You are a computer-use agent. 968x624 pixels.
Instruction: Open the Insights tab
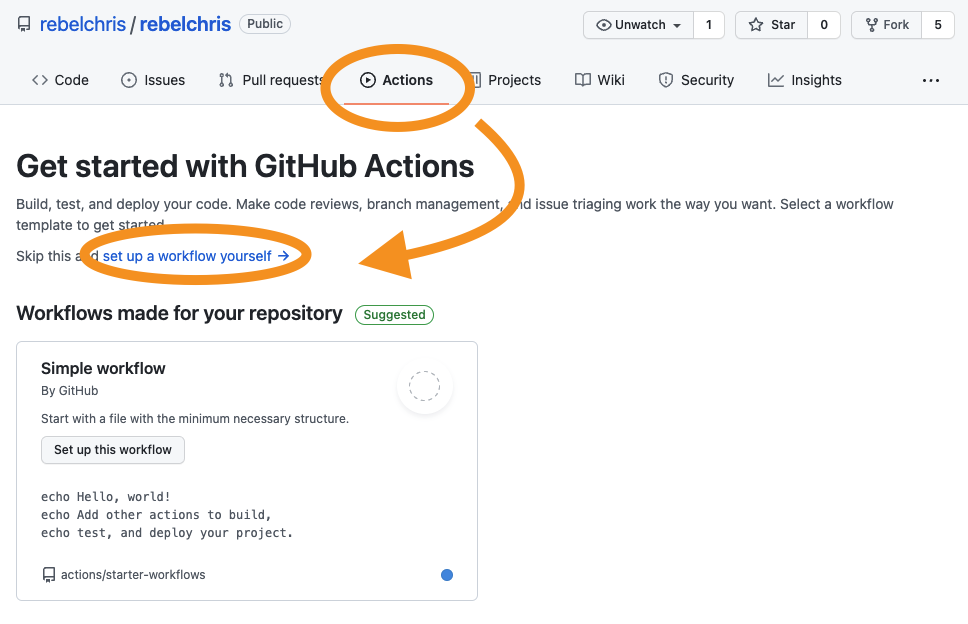point(804,80)
